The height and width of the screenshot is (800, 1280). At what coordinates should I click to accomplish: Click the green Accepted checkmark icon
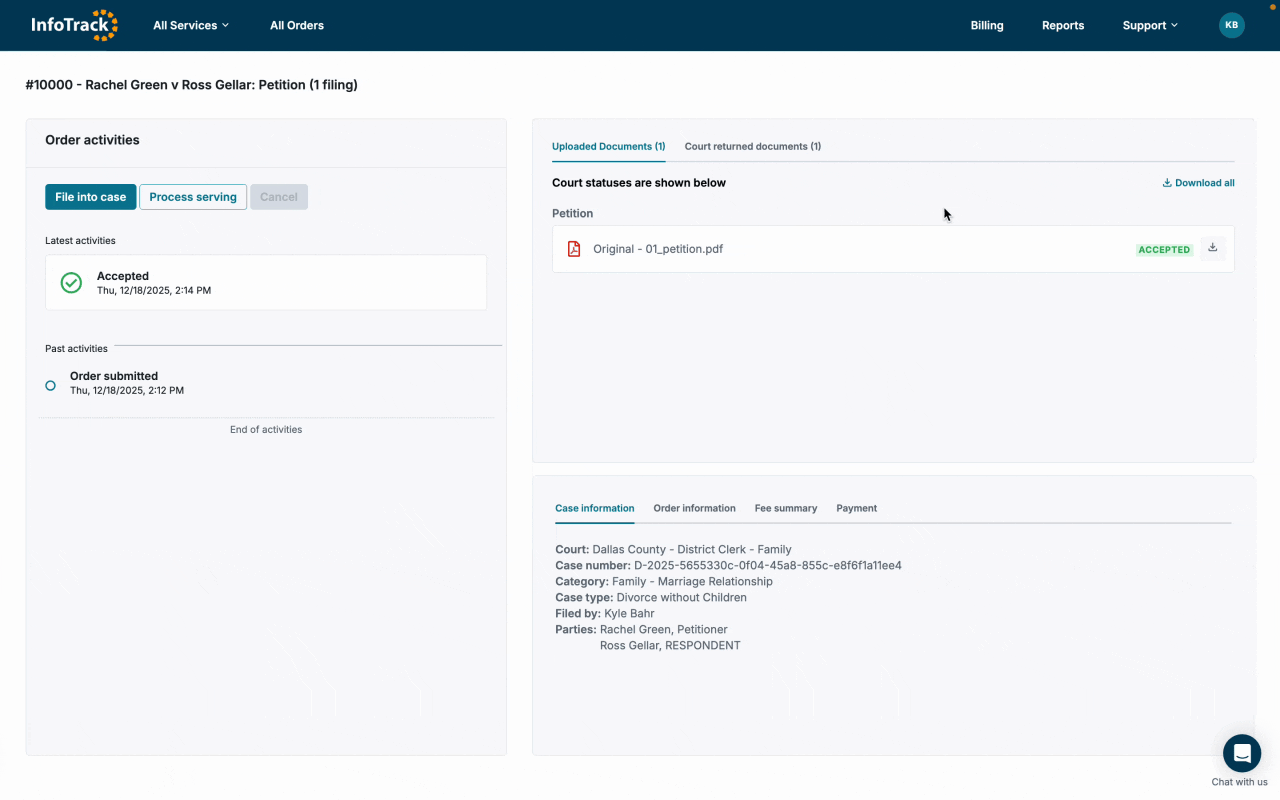pyautogui.click(x=71, y=283)
